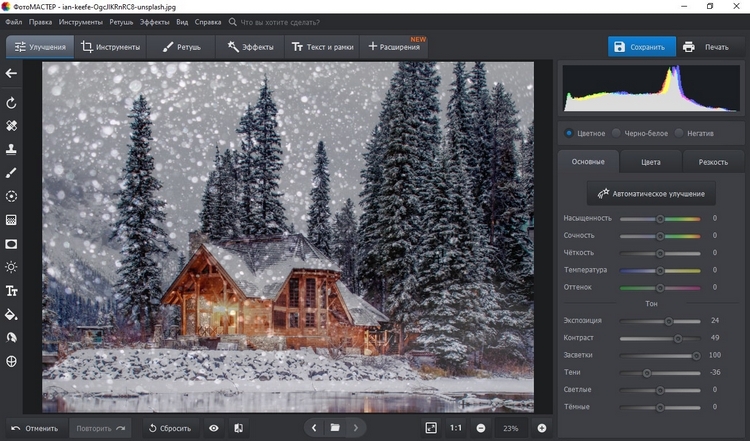Select the Цветное radio option

[569, 133]
